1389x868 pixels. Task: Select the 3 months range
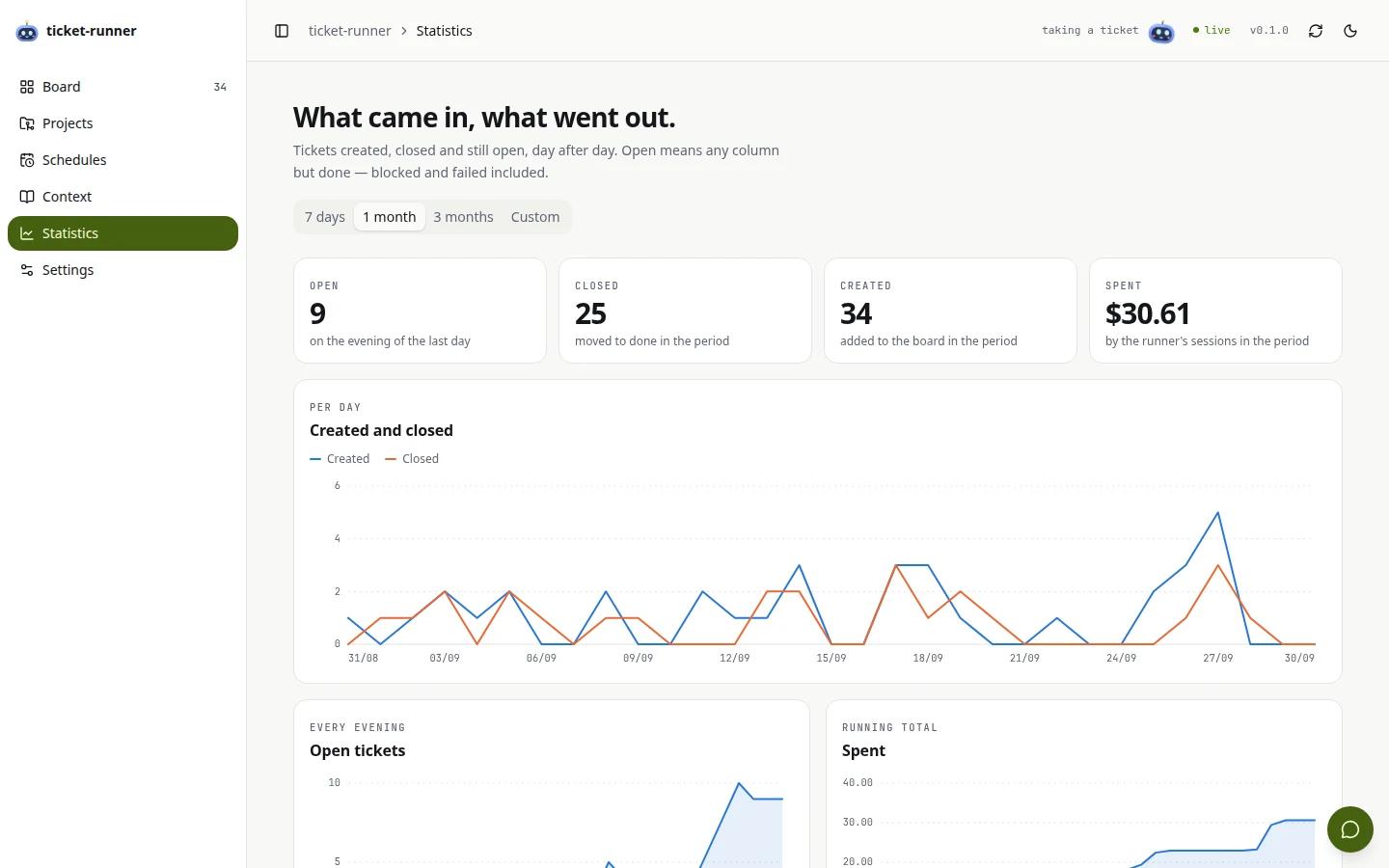point(463,217)
